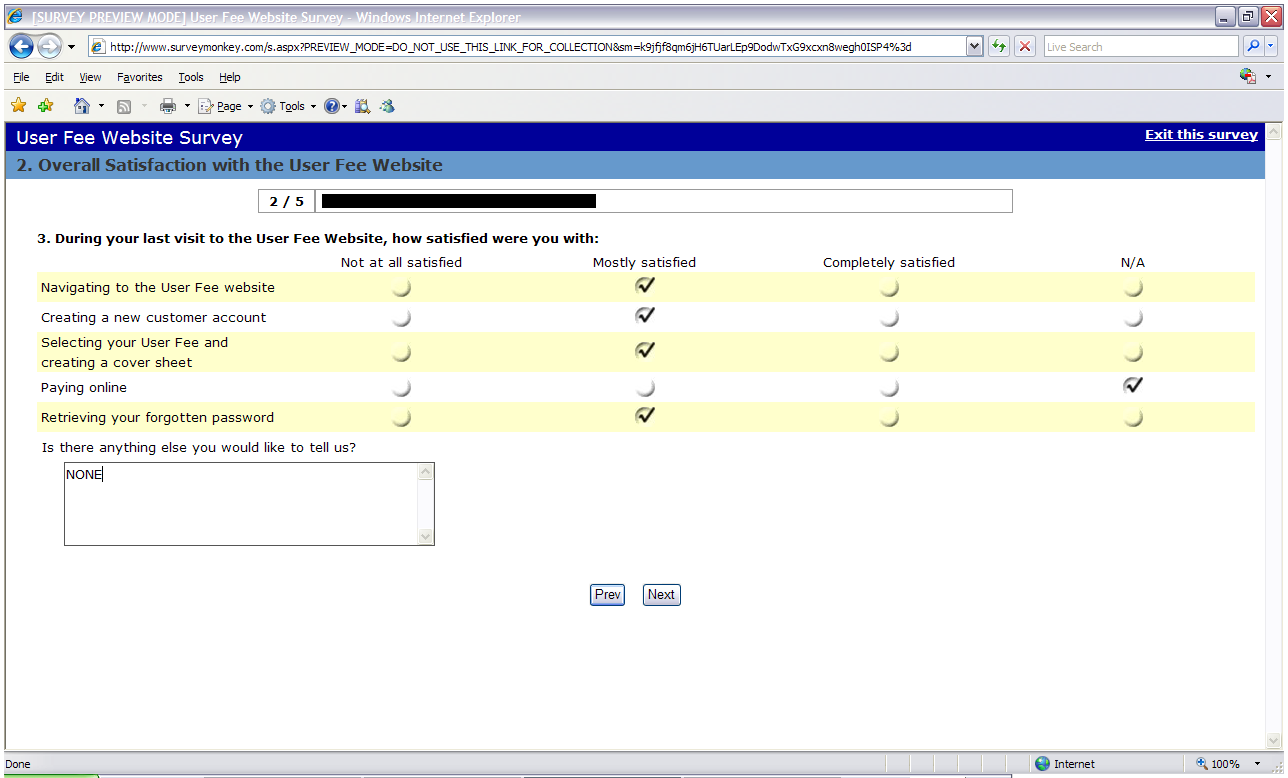Click the Stop red X icon
1288x778 pixels.
[x=1025, y=47]
